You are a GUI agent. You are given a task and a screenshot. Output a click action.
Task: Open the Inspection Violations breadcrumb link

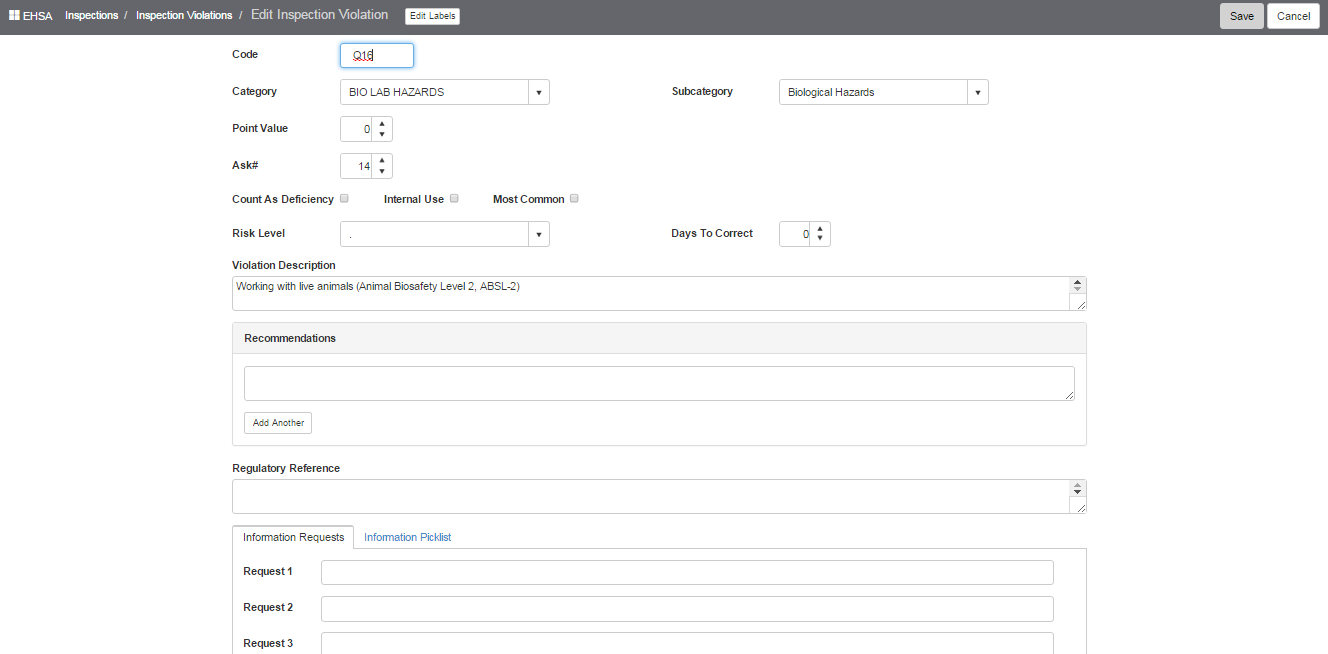184,16
